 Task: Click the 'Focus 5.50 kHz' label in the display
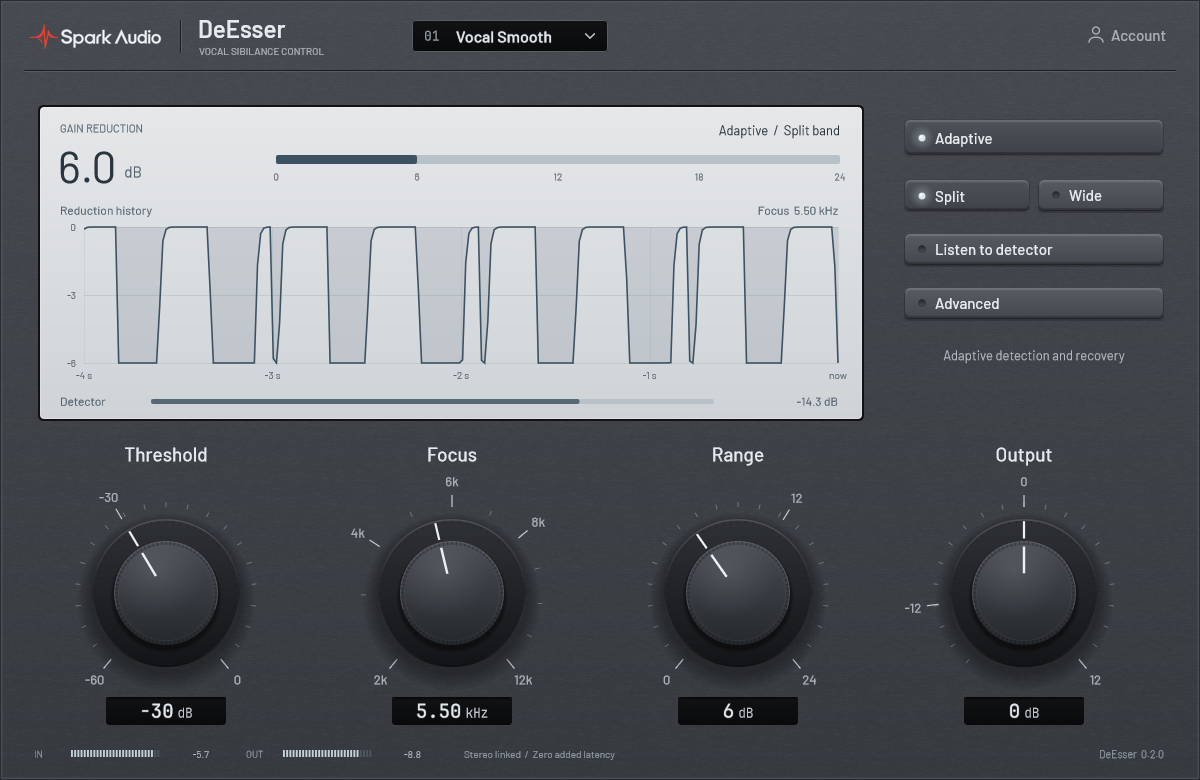(798, 211)
